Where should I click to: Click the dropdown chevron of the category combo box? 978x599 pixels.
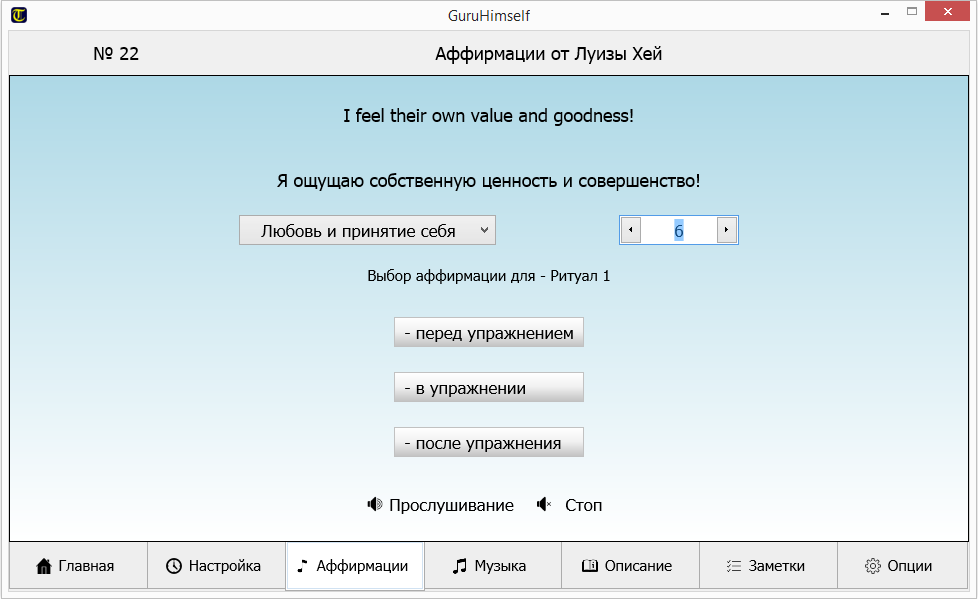484,230
